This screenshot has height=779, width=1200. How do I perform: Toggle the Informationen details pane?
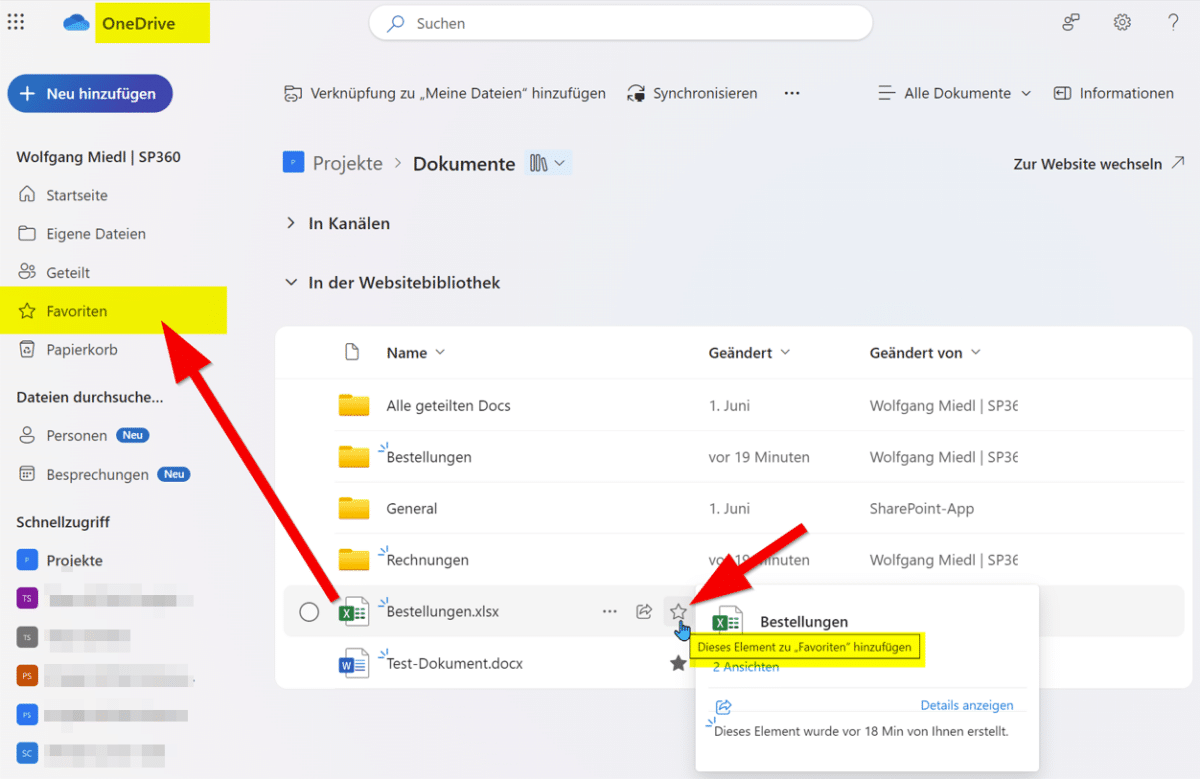tap(1114, 93)
